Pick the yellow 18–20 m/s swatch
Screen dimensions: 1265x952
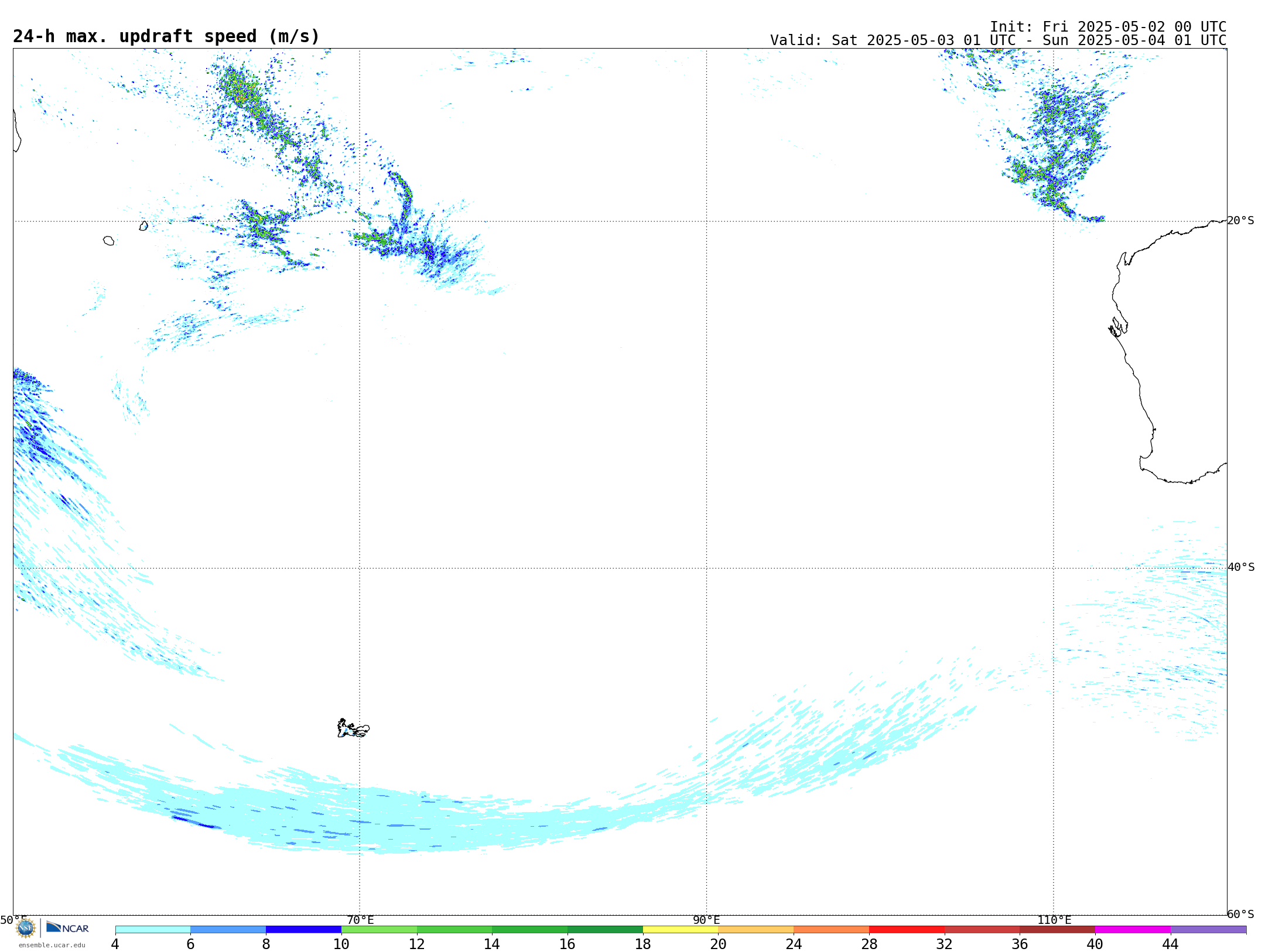click(x=681, y=930)
